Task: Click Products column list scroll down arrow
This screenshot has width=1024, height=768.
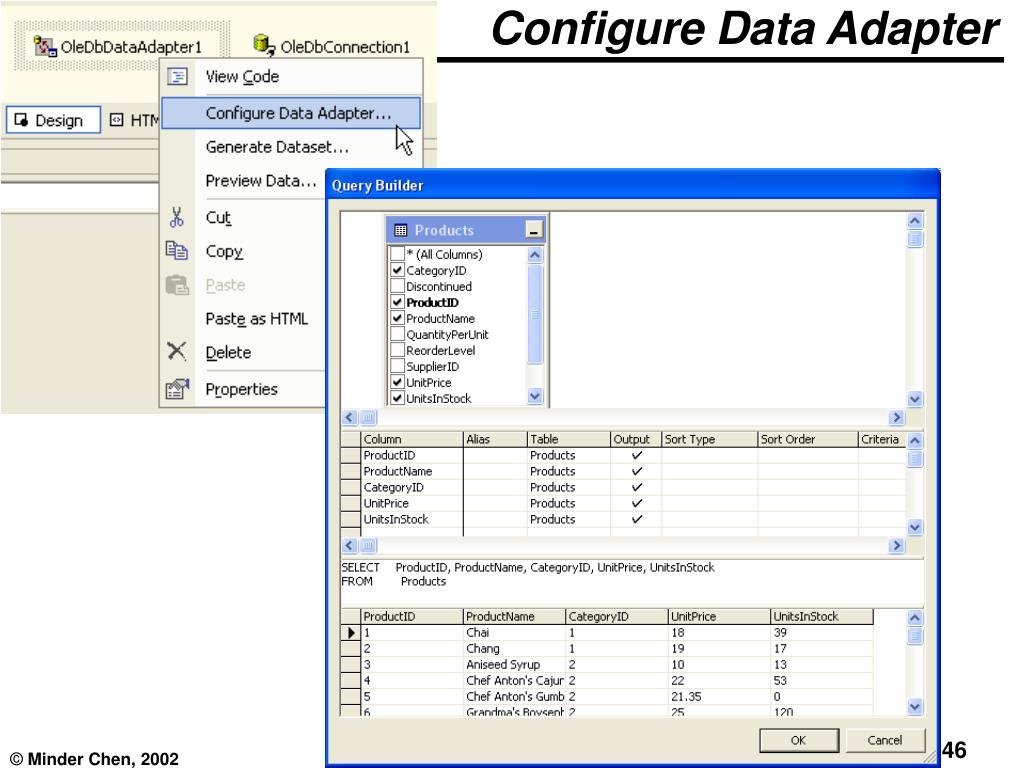Action: point(535,396)
